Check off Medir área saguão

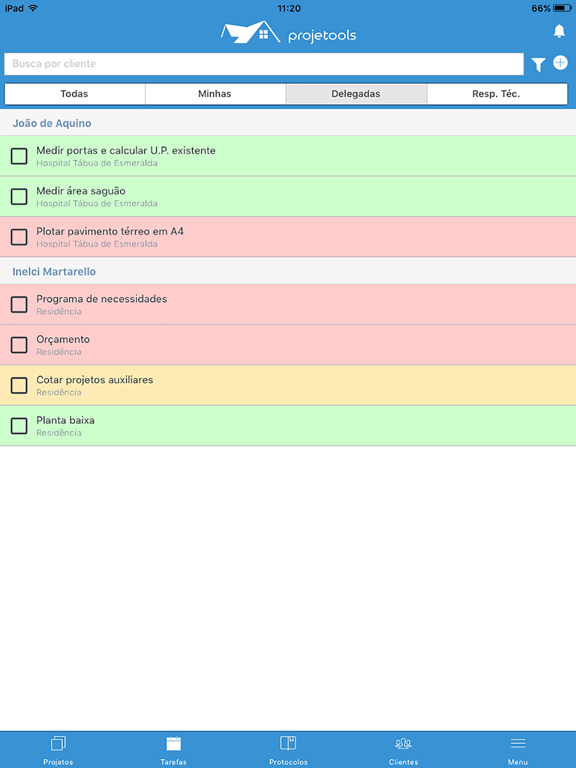point(19,196)
